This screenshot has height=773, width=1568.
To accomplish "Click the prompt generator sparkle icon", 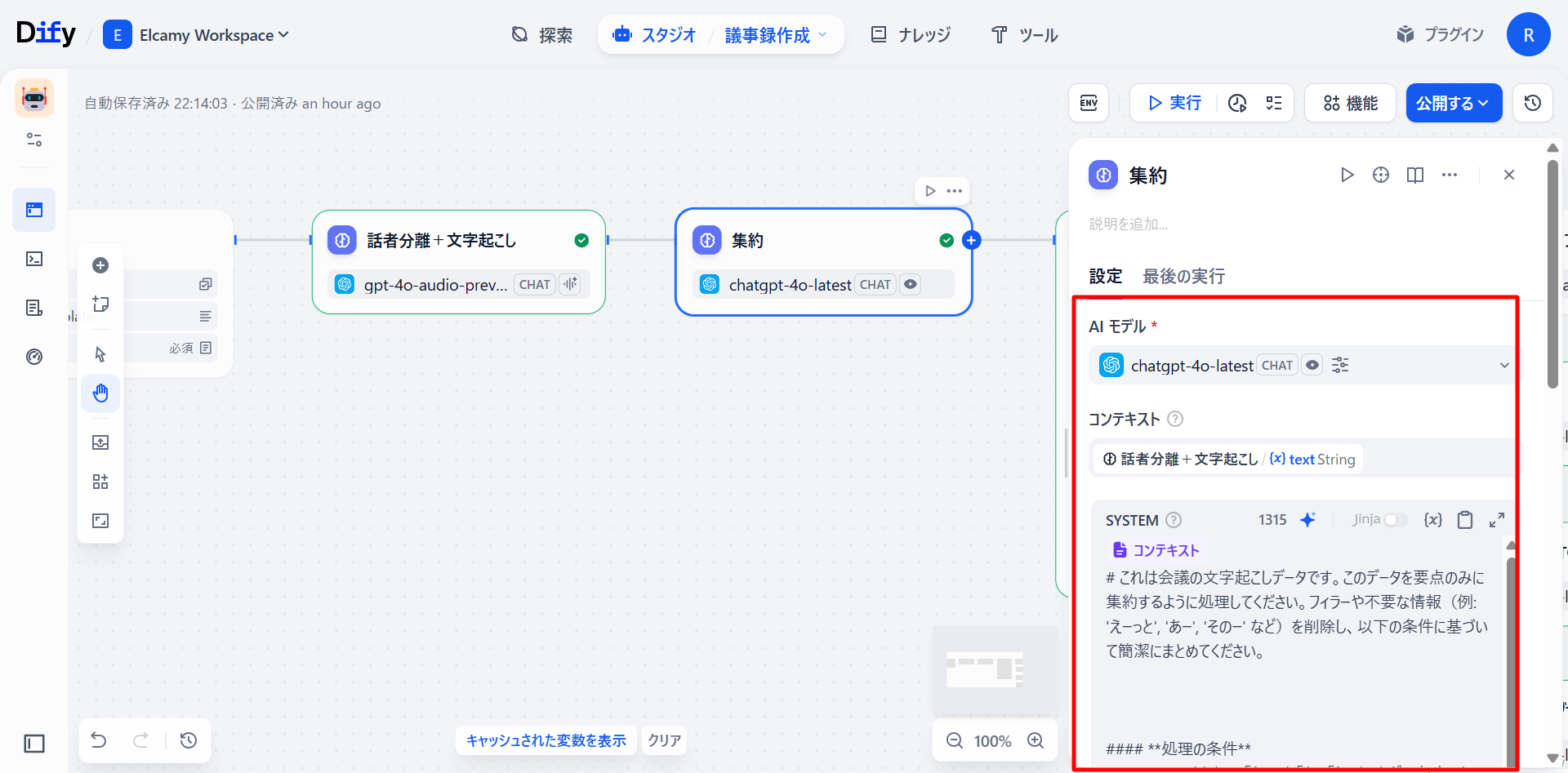I will click(1307, 520).
